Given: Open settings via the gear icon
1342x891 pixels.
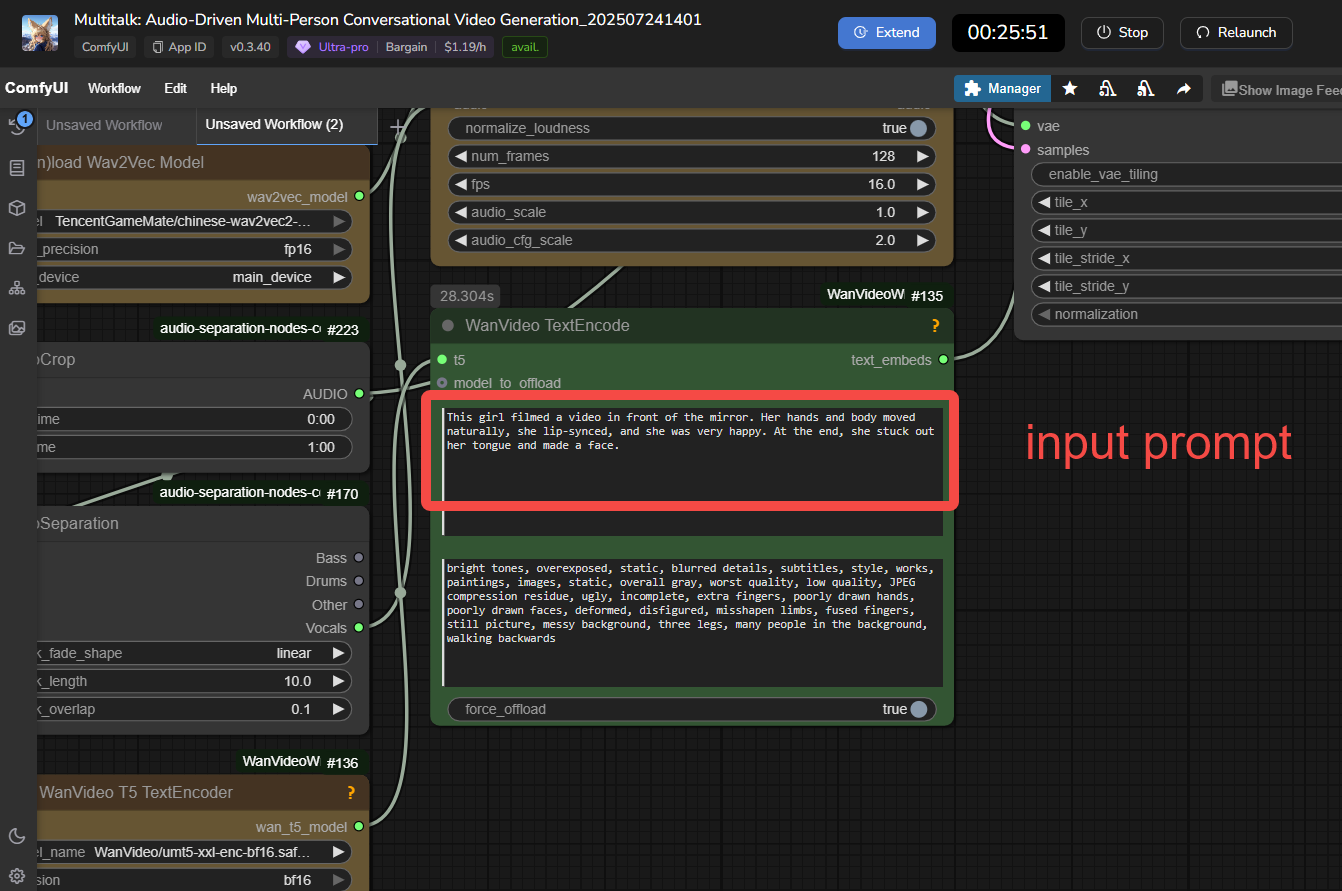Looking at the screenshot, I should [17, 876].
